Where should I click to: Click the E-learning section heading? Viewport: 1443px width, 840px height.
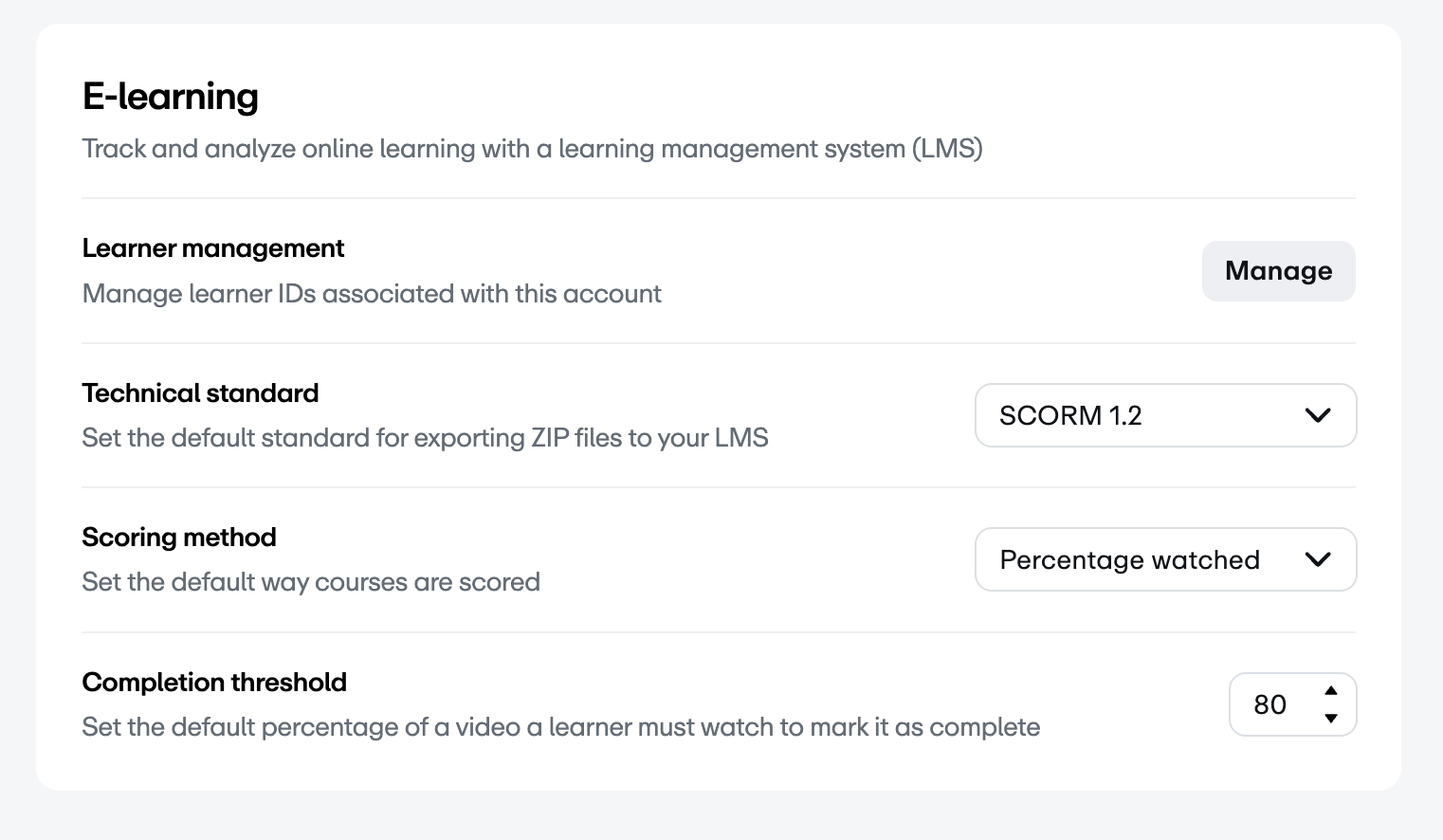[171, 97]
